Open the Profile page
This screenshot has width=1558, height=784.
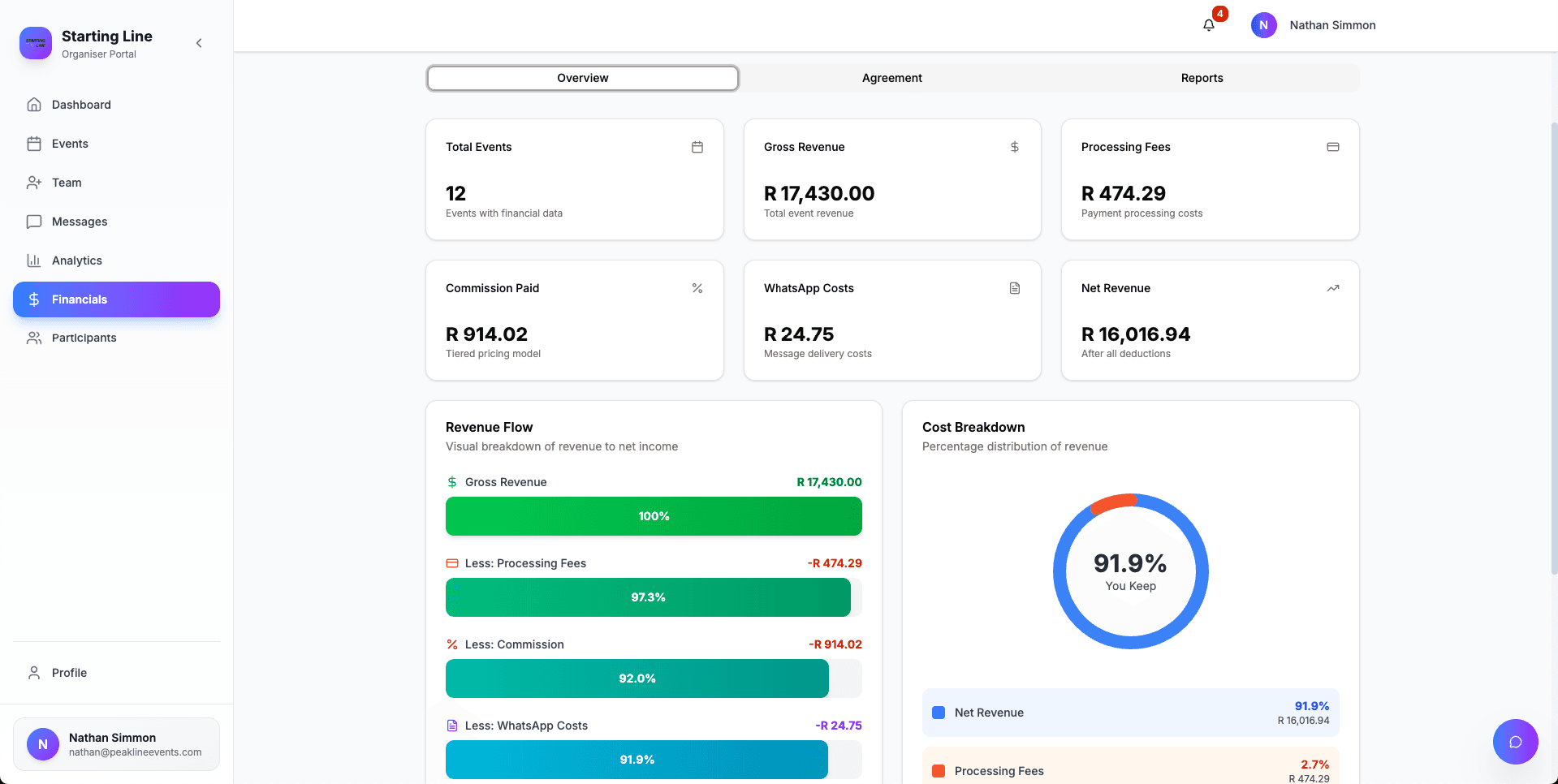[x=70, y=673]
